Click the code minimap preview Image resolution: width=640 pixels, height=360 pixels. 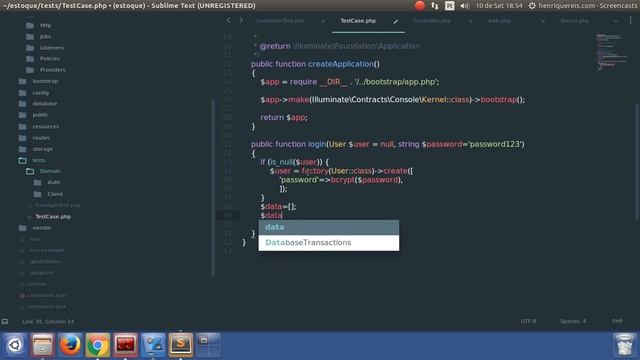611,52
